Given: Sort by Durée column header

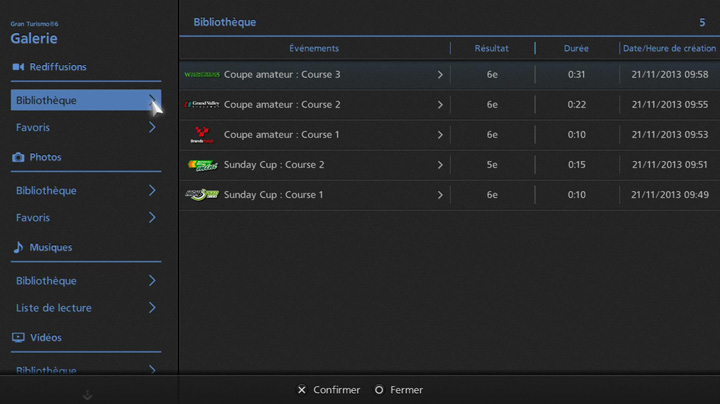Looking at the screenshot, I should (577, 48).
